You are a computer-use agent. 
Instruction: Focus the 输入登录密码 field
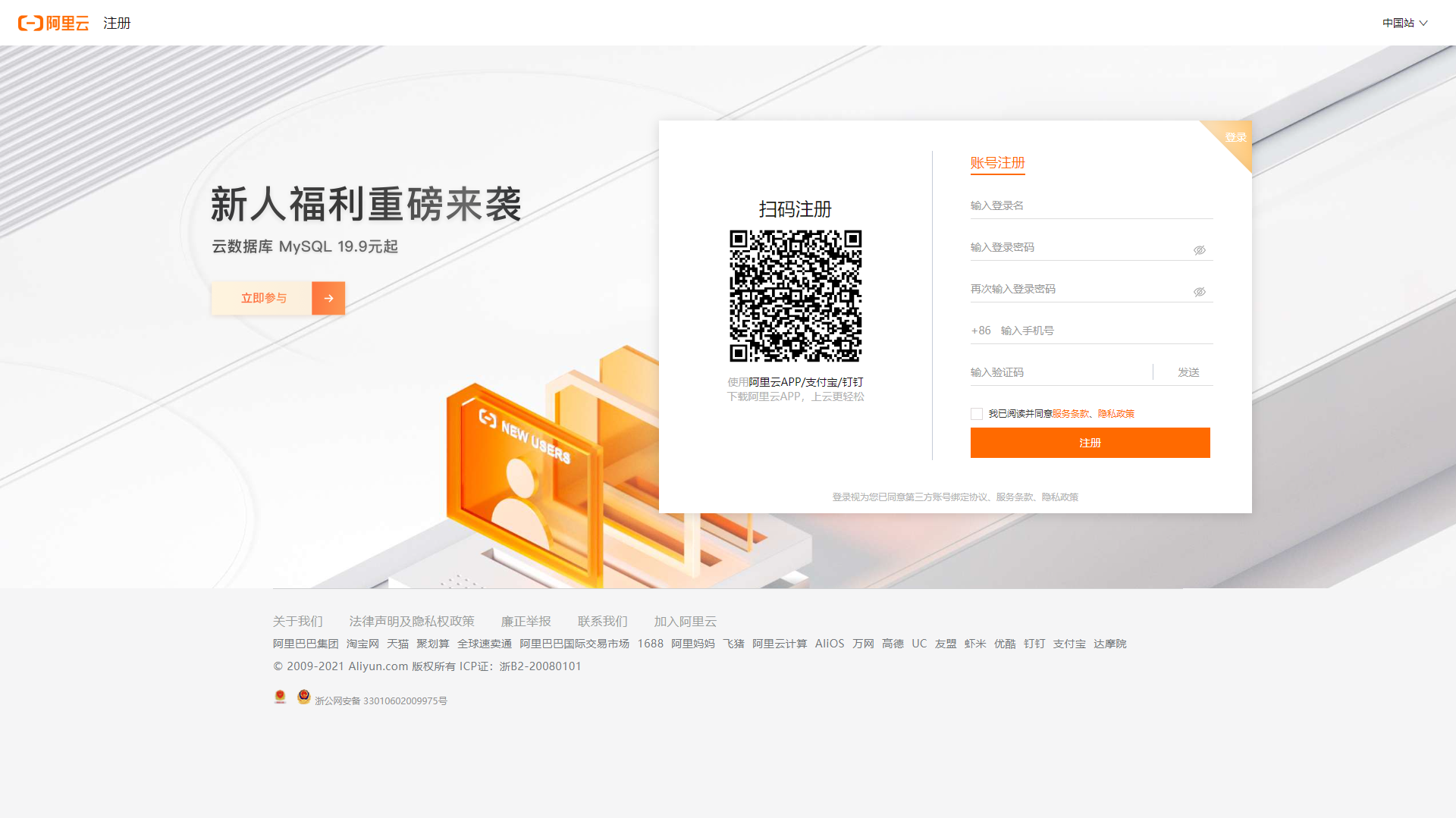(x=1080, y=247)
